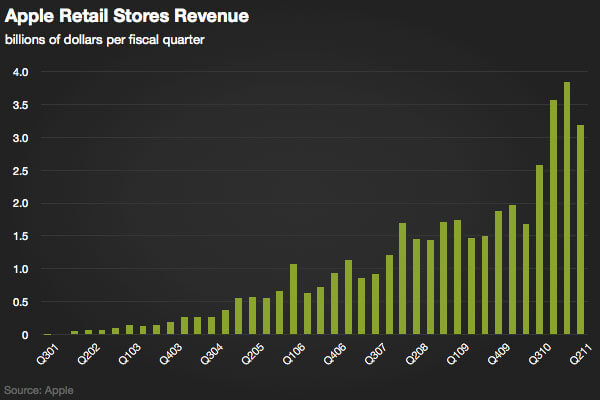Screen dimensions: 600x400
Task: Click the Q103 x-axis label
Action: [x=129, y=354]
